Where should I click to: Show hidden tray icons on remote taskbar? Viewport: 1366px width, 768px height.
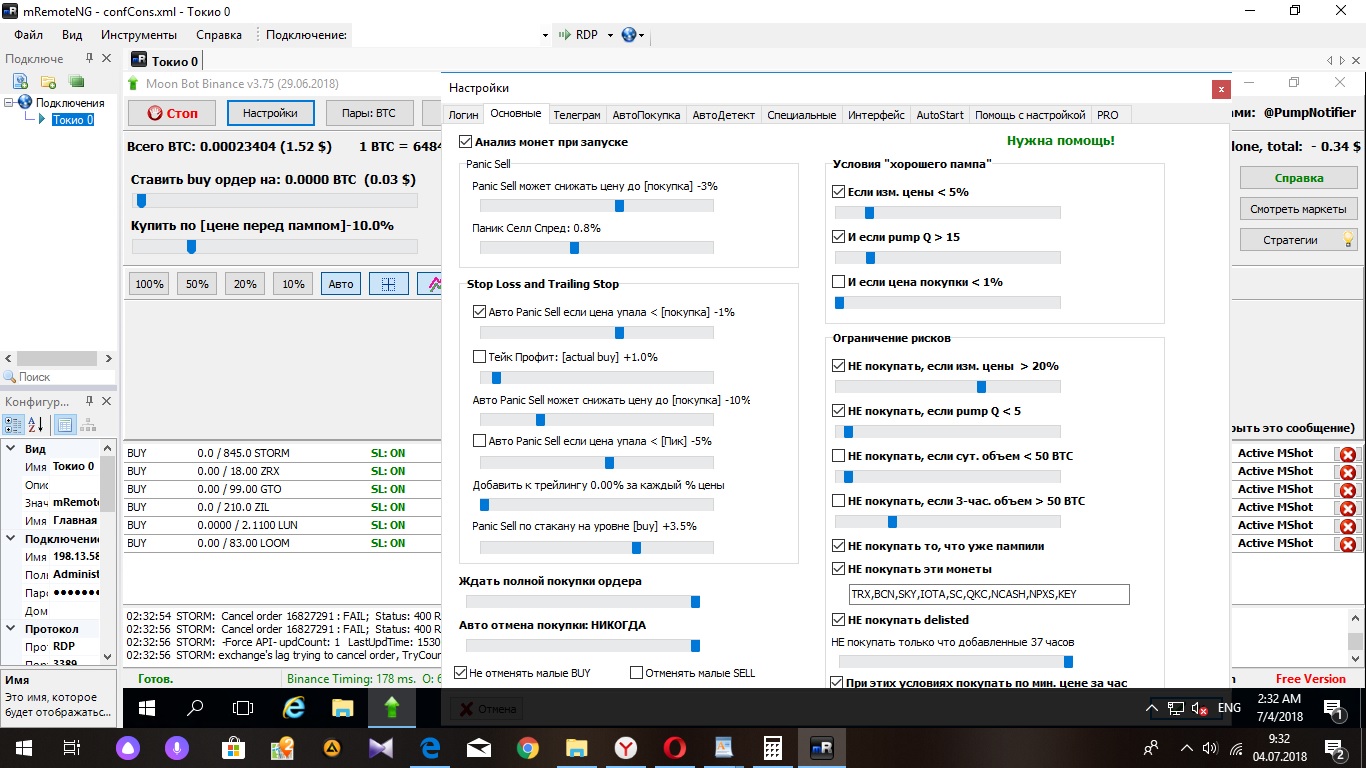click(1152, 708)
